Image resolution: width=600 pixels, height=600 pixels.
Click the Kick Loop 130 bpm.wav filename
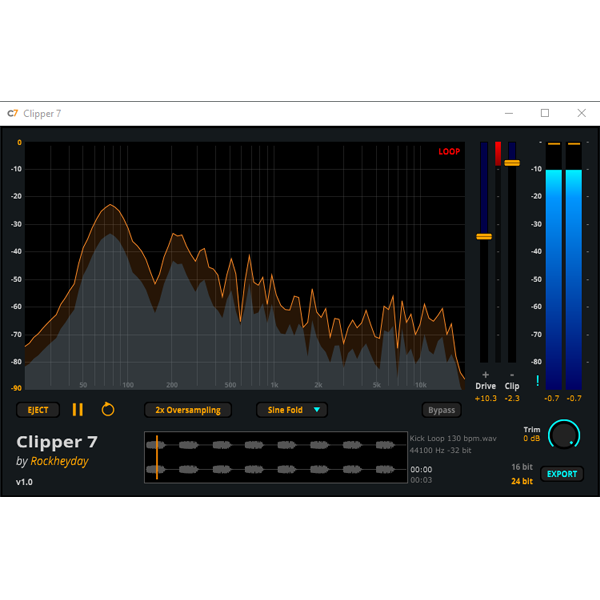point(453,438)
